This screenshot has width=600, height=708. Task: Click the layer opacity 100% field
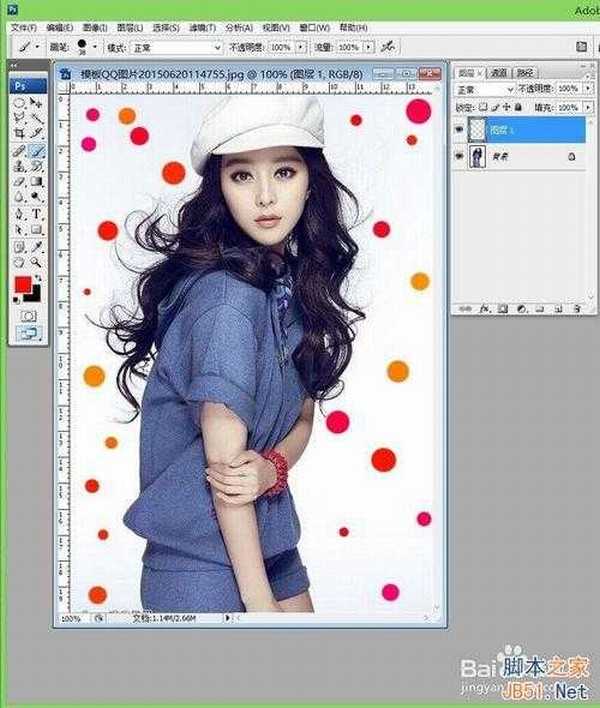[567, 90]
